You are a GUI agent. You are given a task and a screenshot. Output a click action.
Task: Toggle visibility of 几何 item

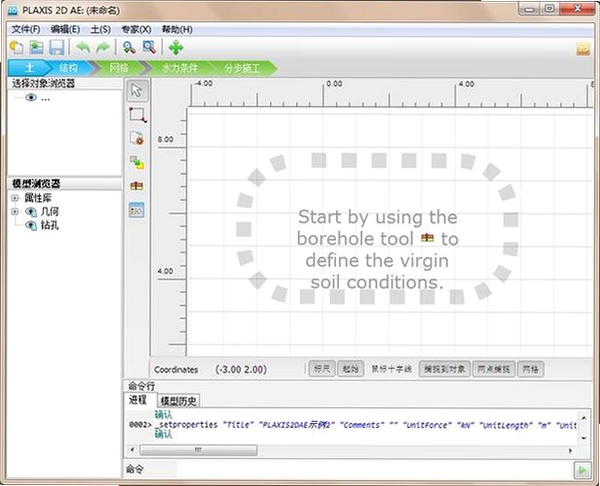[31, 212]
